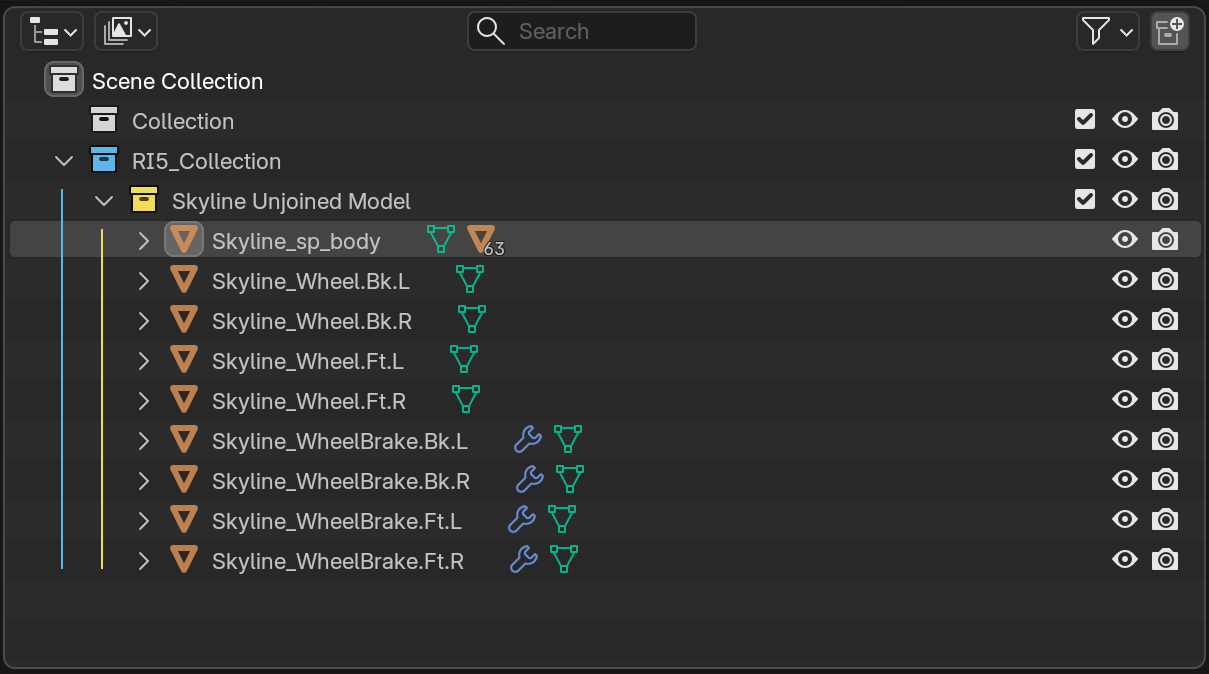Expand Skyline_WheelBrake.Ft.L object
Image resolution: width=1209 pixels, height=674 pixels.
144,521
